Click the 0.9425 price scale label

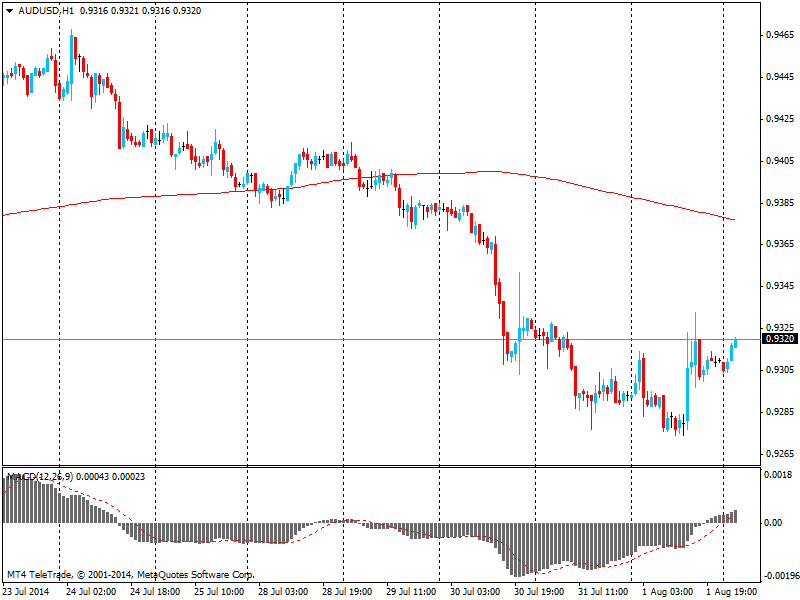point(780,119)
